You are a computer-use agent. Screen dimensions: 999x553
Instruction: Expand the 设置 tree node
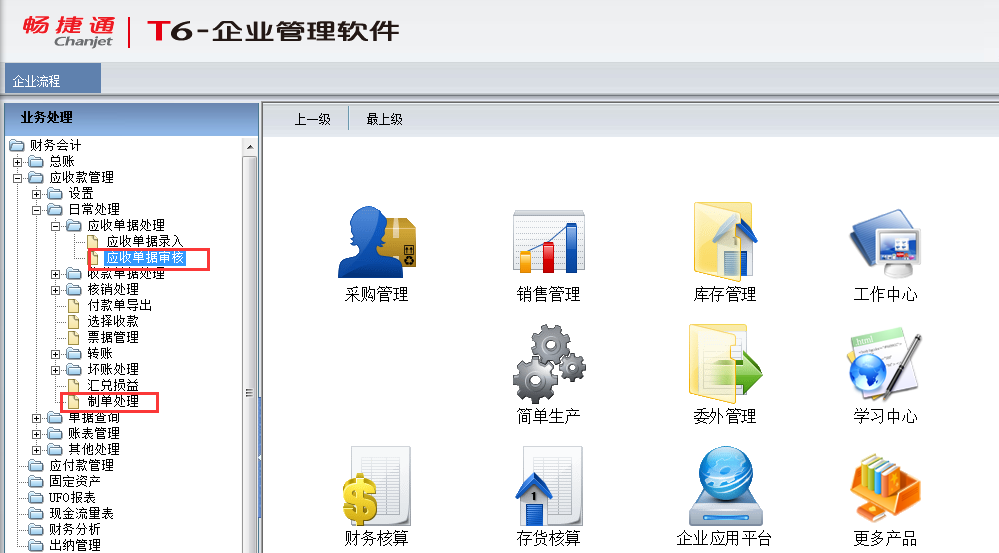(36, 194)
